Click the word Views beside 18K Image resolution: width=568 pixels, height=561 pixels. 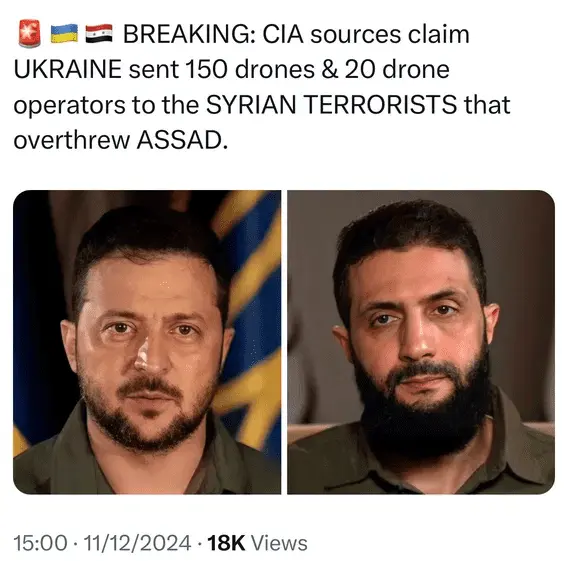pyautogui.click(x=279, y=543)
